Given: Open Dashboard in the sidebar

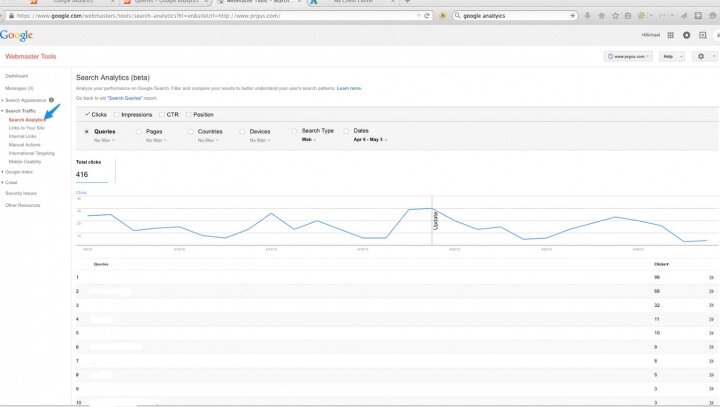Looking at the screenshot, I should coord(17,76).
